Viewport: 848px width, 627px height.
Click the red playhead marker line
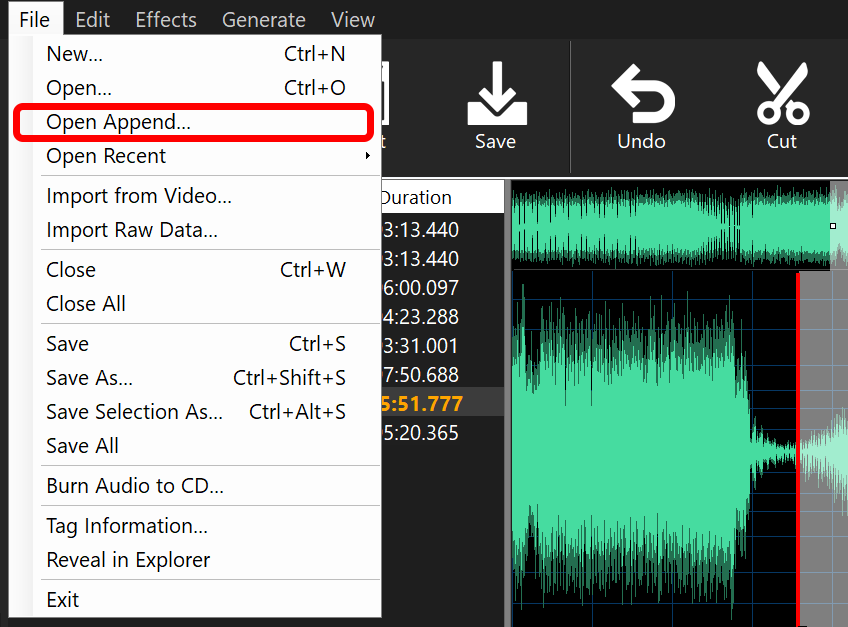pyautogui.click(x=798, y=449)
